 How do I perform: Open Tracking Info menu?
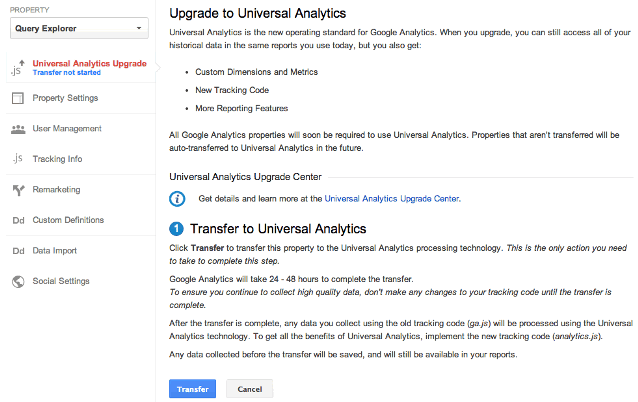[x=57, y=159]
